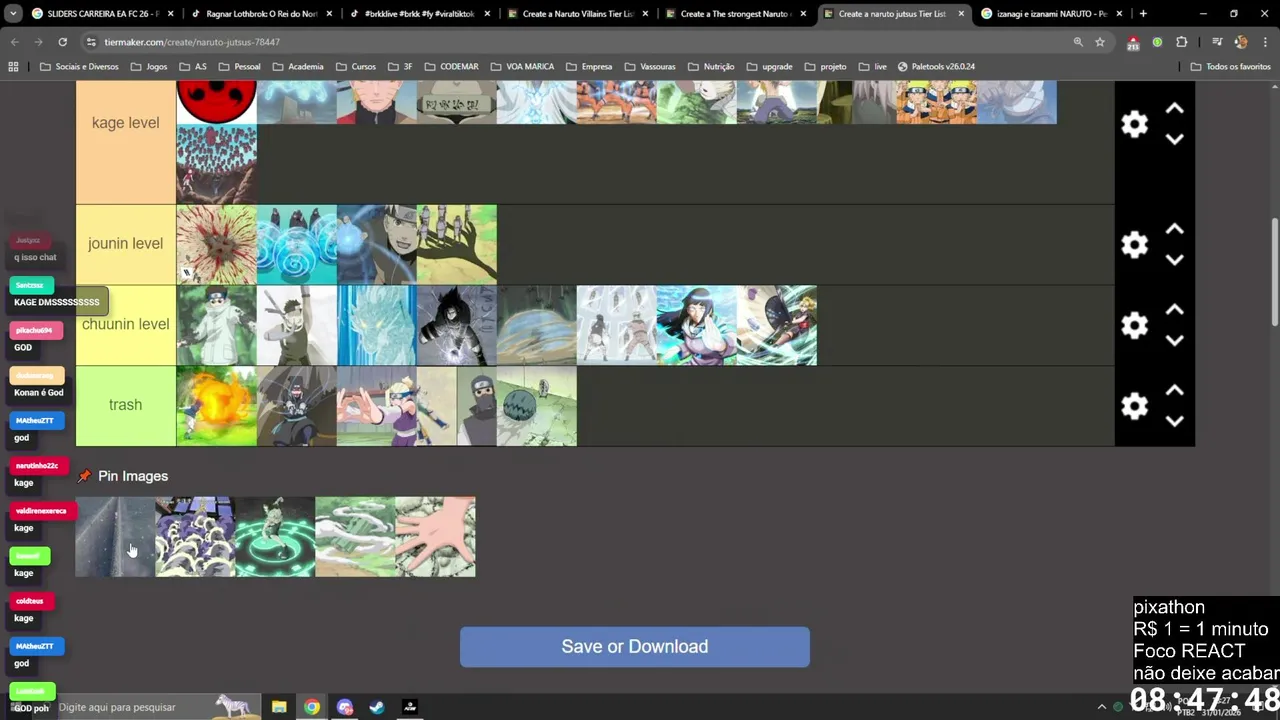Image resolution: width=1280 pixels, height=720 pixels.
Task: Open settings gear for kage level tier
Action: pyautogui.click(x=1134, y=124)
